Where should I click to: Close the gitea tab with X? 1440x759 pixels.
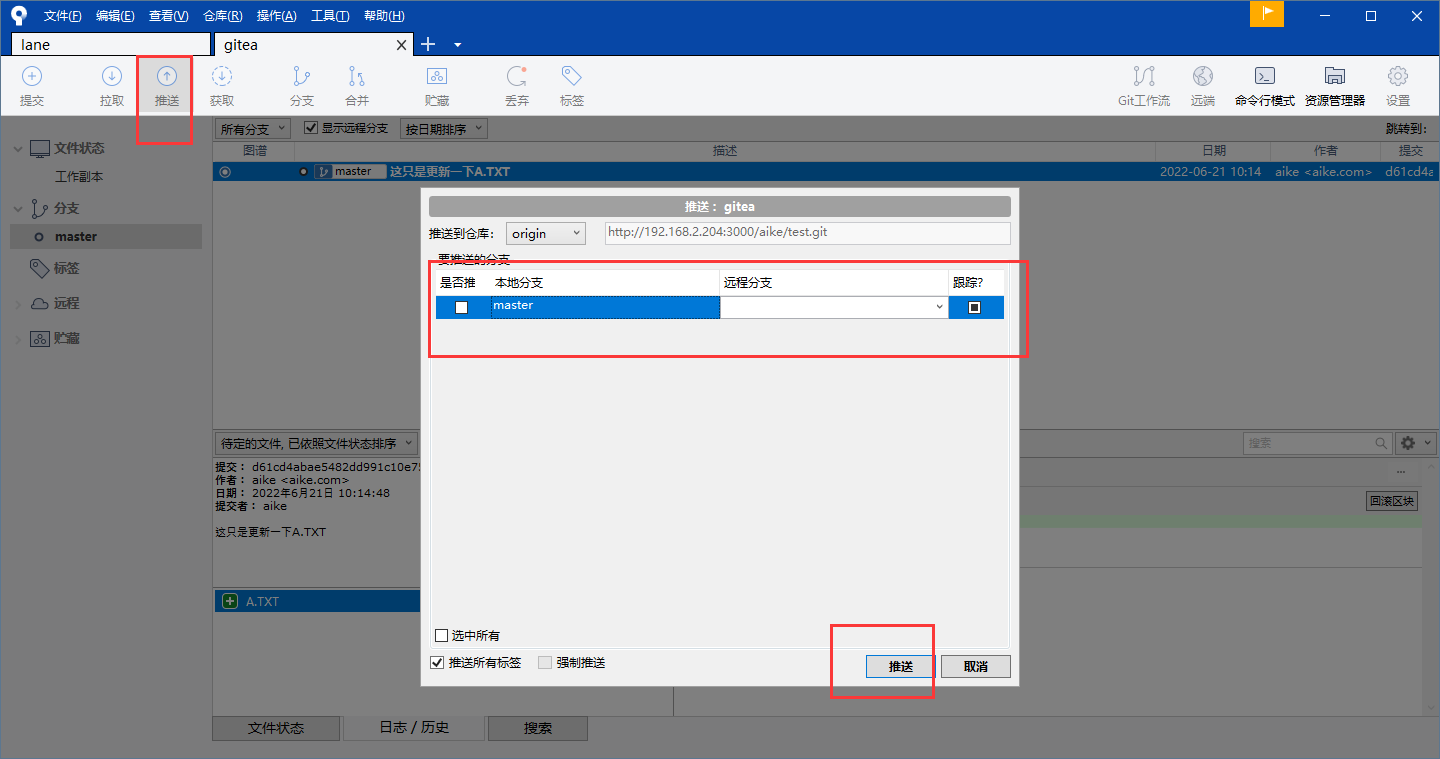click(402, 45)
